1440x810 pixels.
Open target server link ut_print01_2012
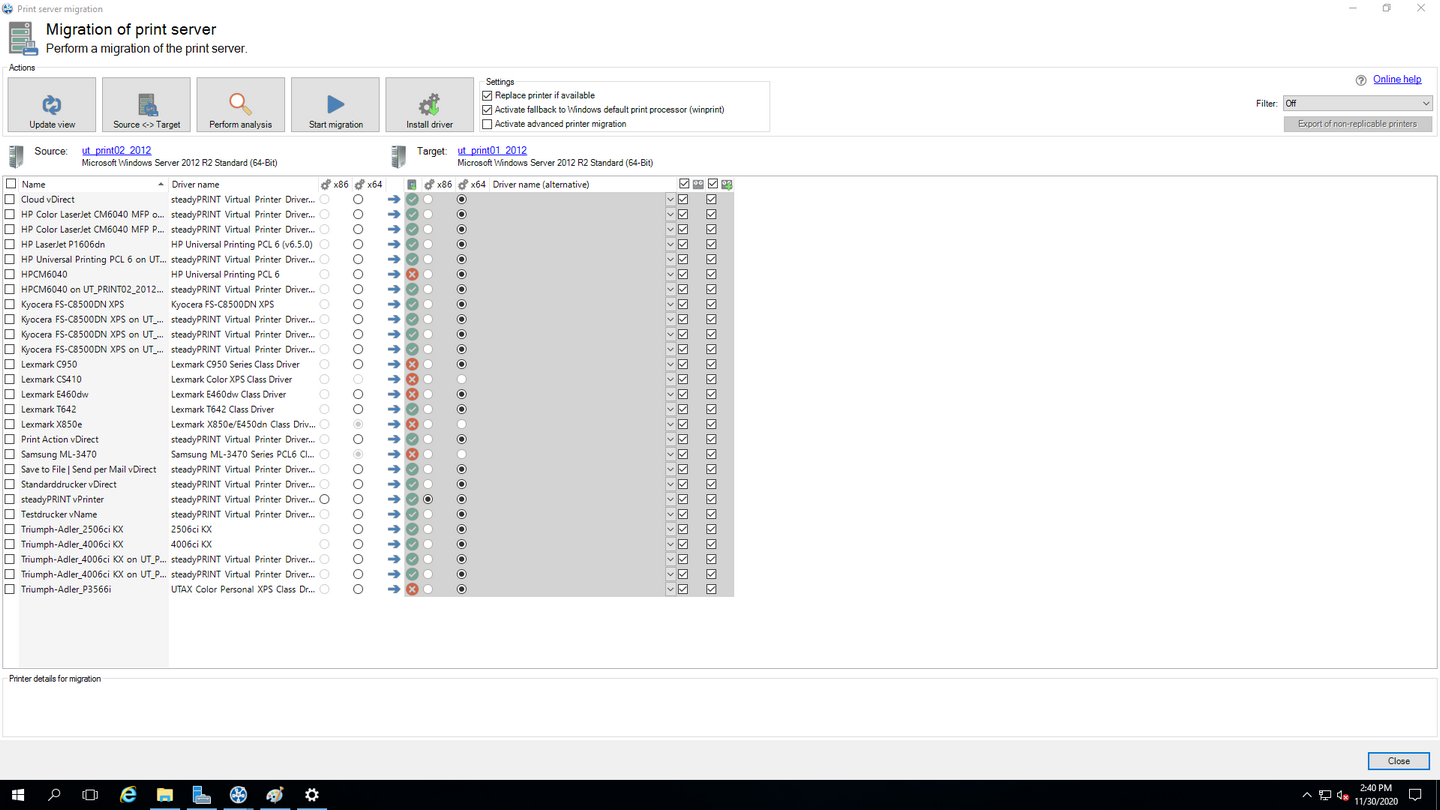pos(492,151)
